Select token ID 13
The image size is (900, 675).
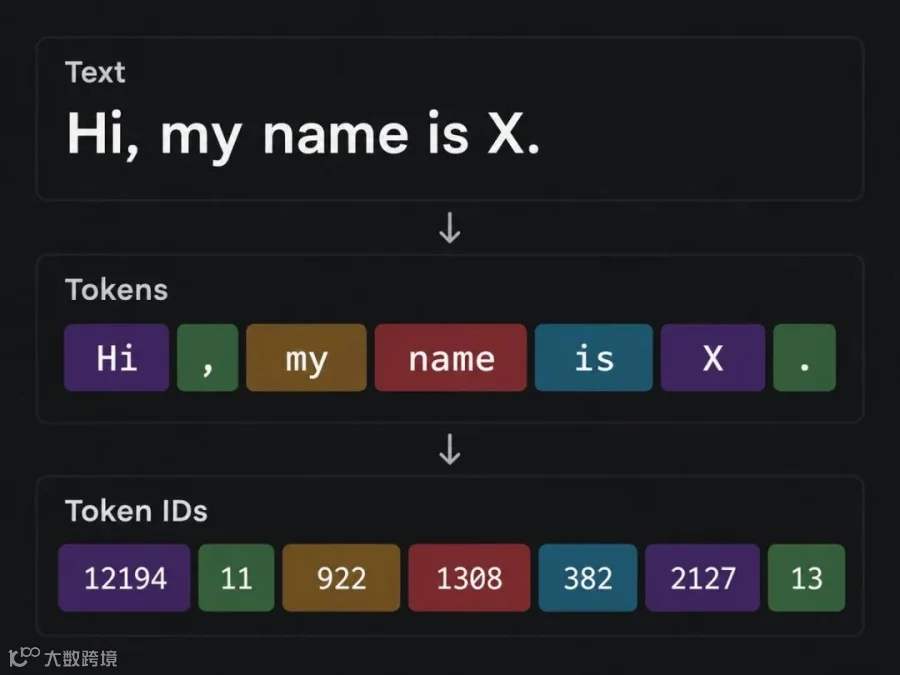[x=806, y=578]
